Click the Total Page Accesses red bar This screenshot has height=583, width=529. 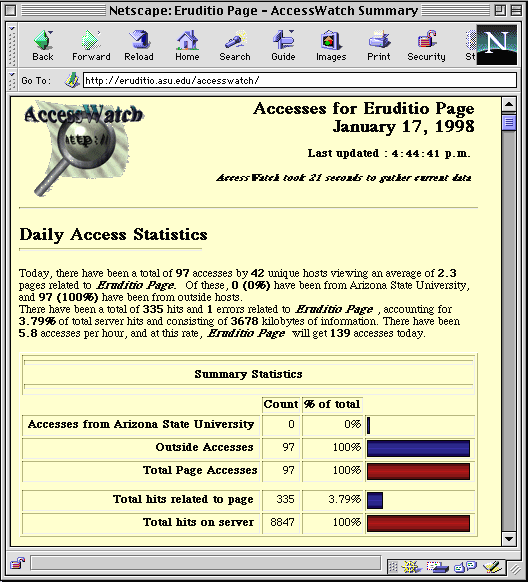click(418, 471)
